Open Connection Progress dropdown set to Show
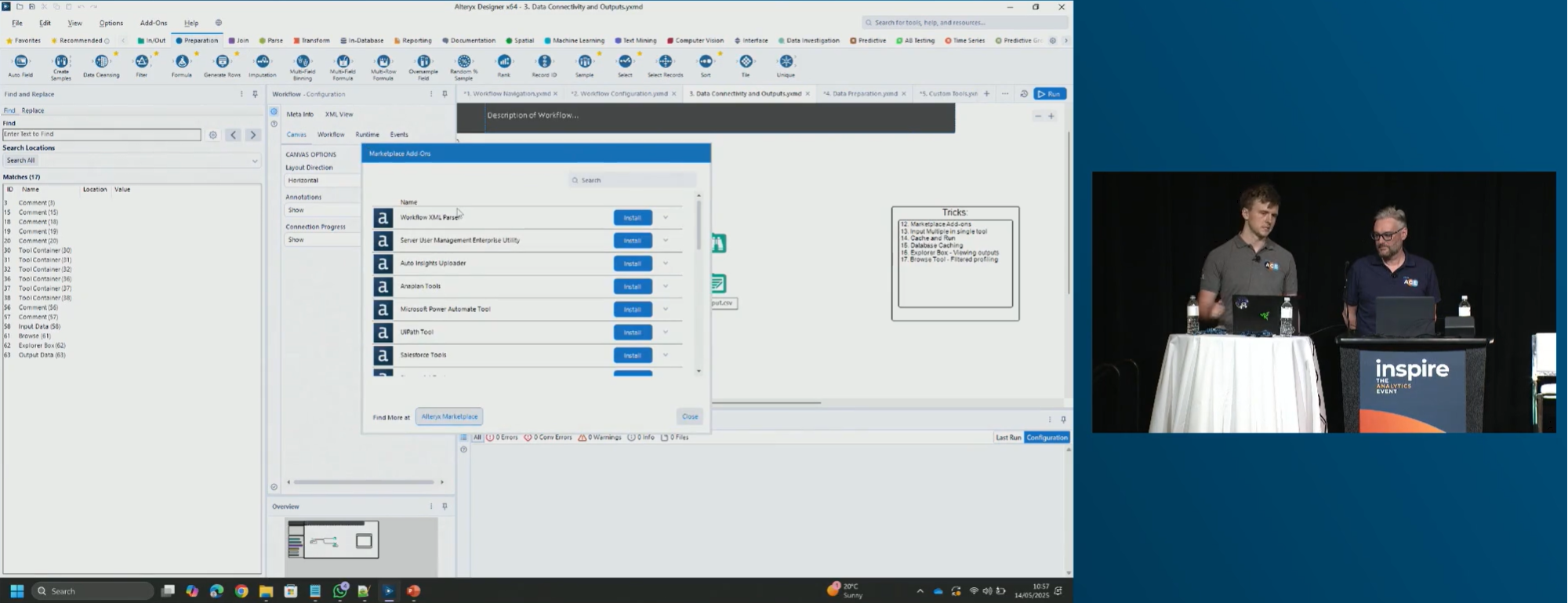This screenshot has height=603, width=1568. point(322,240)
